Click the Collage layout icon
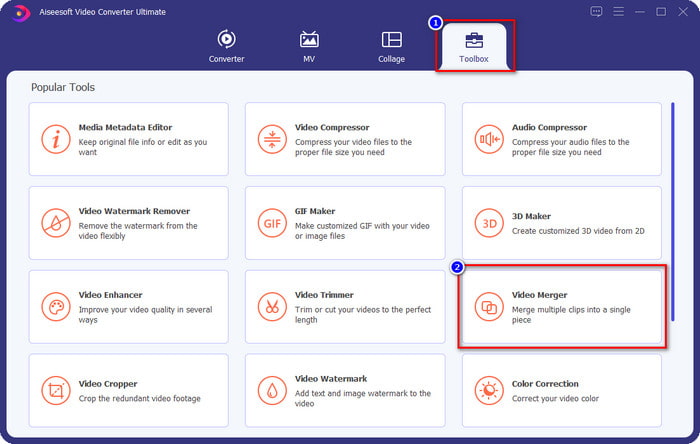The image size is (700, 444). point(392,39)
